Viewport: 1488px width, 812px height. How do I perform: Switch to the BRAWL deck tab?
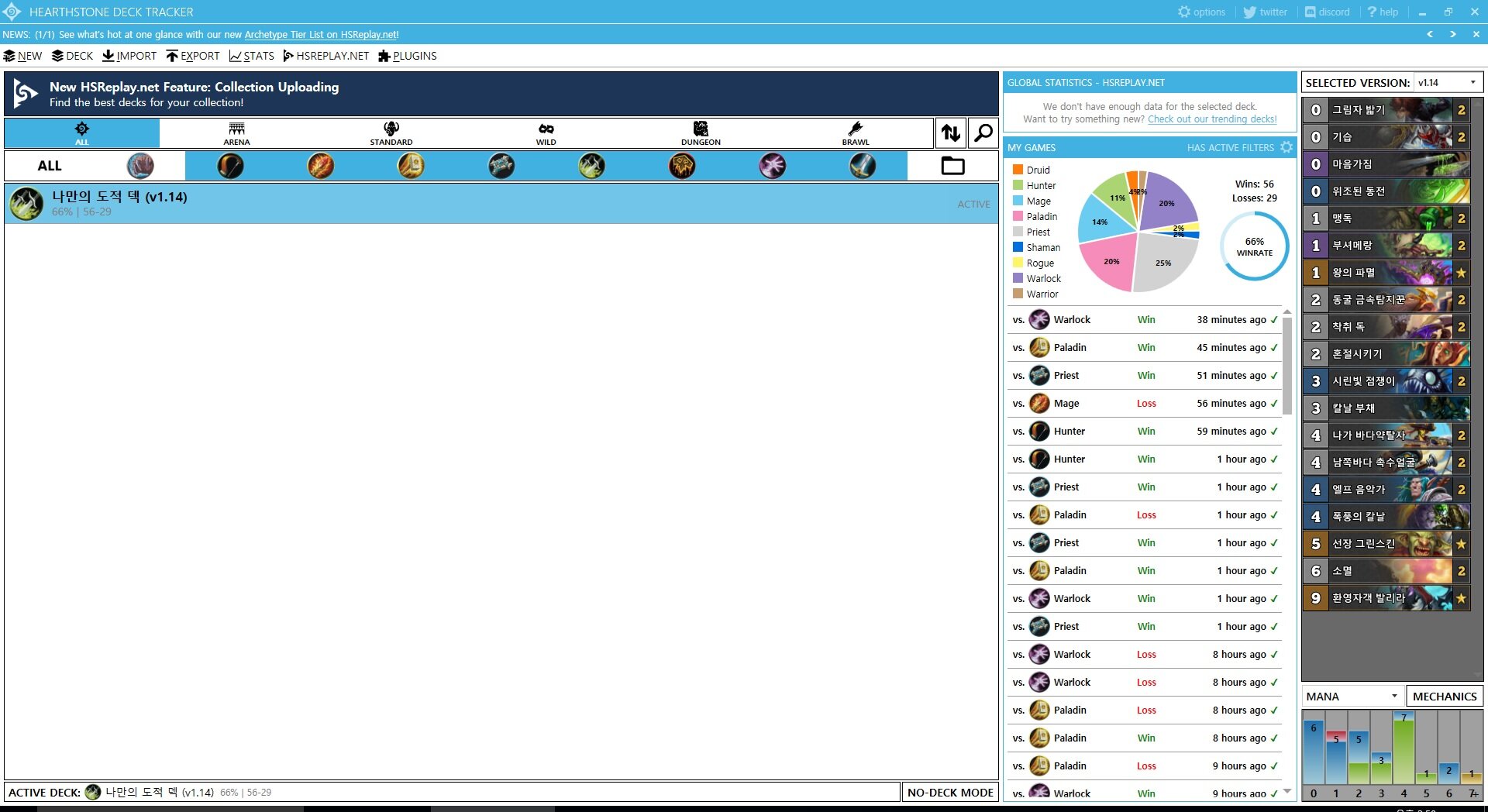coord(856,133)
